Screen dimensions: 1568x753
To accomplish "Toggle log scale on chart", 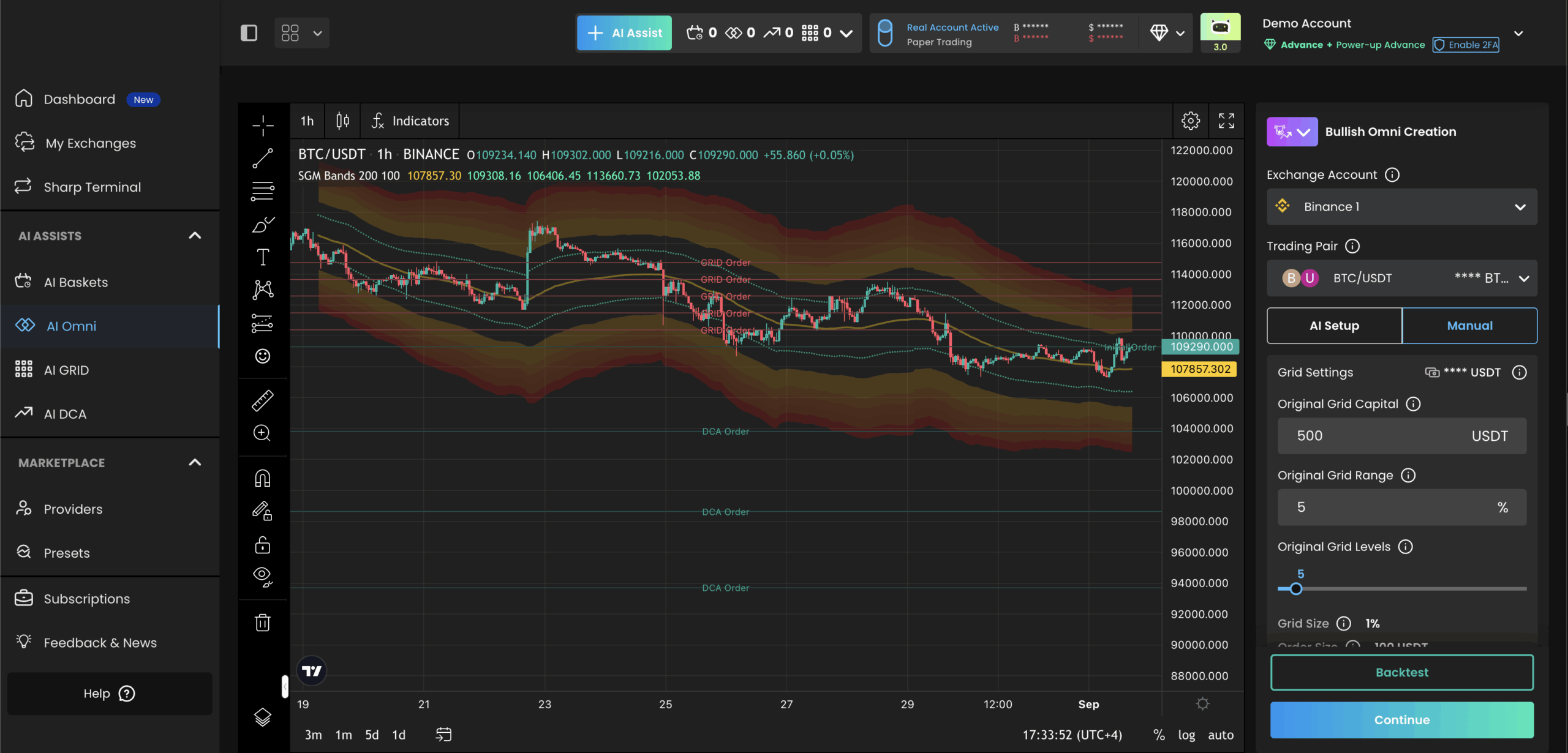I will tap(1186, 735).
